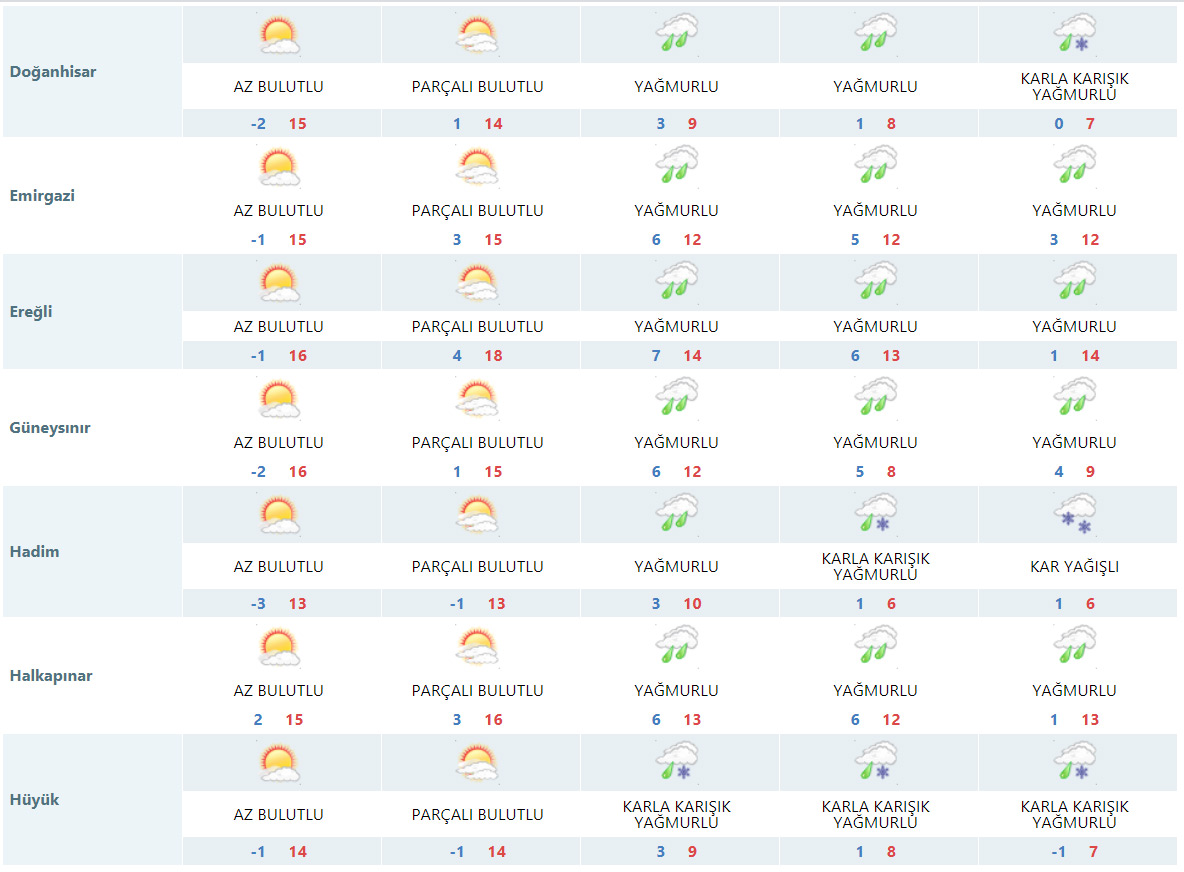Click the Hadim district name

(x=35, y=552)
